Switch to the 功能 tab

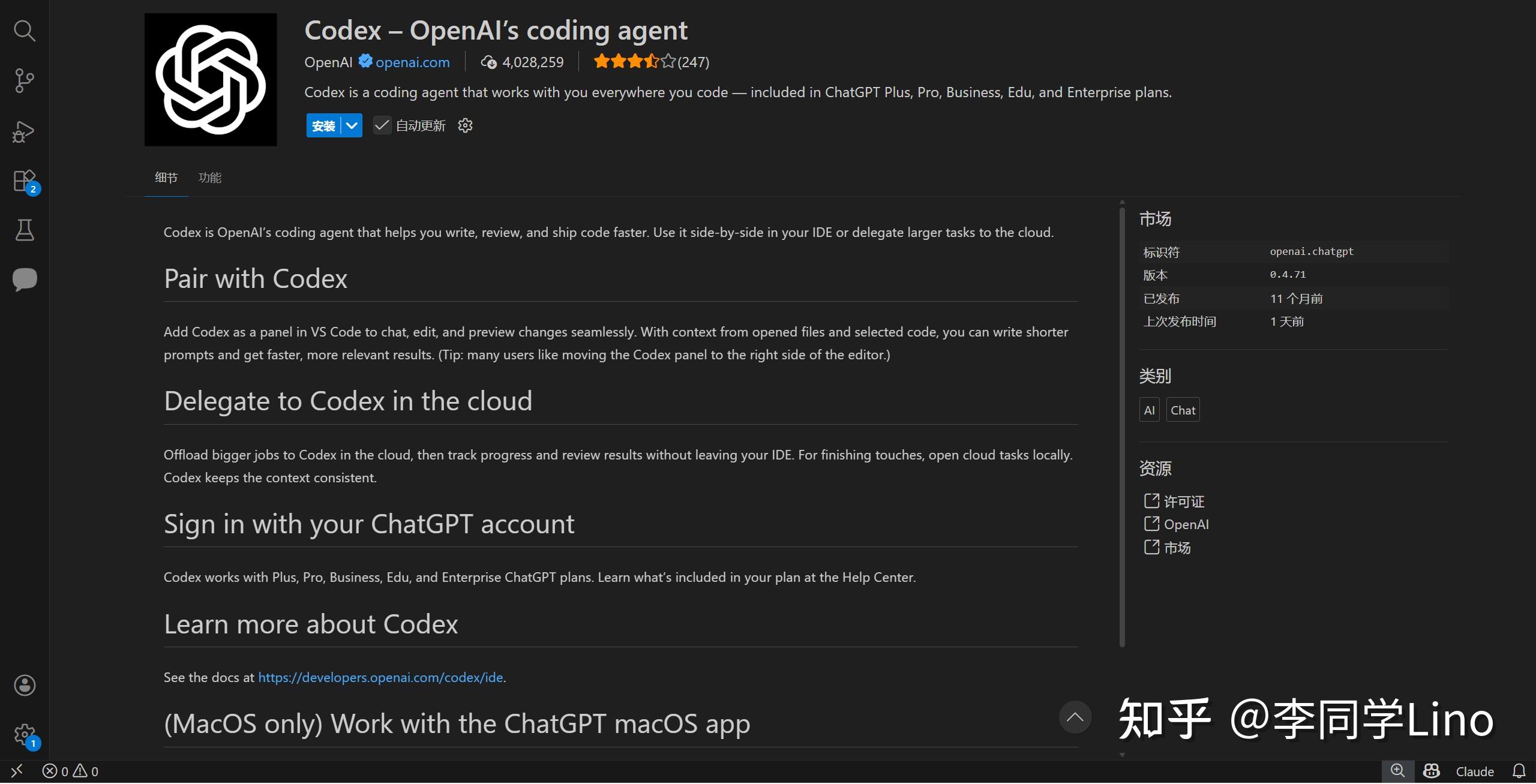point(210,178)
